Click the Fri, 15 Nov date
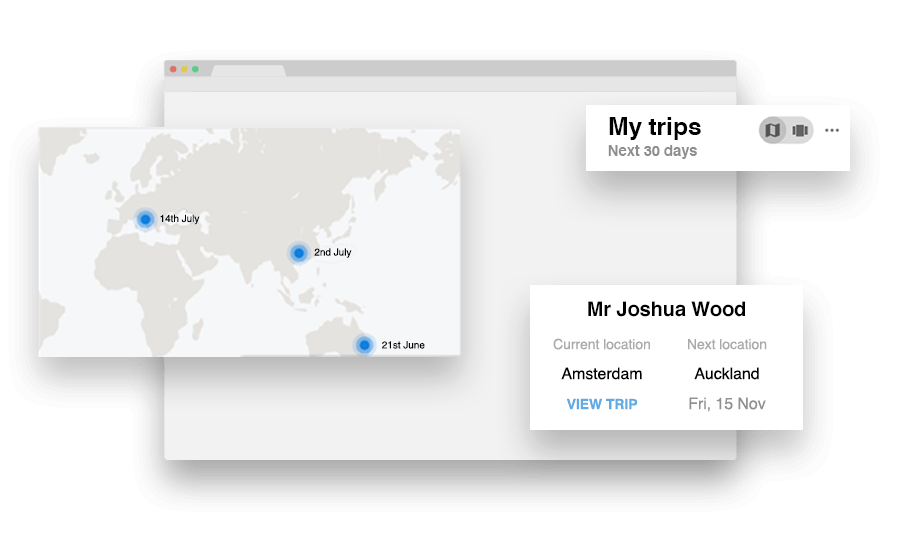This screenshot has height=536, width=900. click(727, 404)
